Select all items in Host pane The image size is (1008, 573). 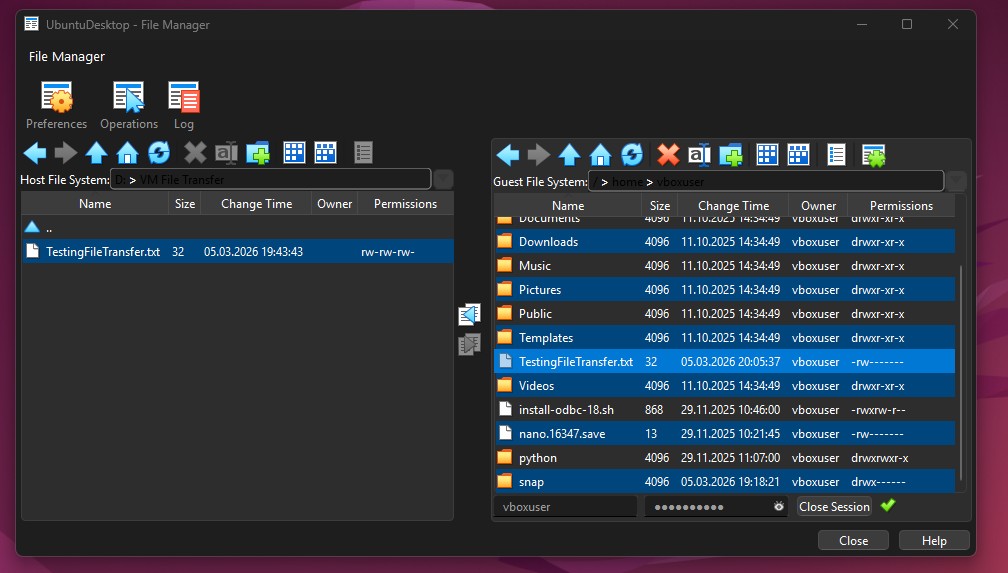tap(294, 153)
